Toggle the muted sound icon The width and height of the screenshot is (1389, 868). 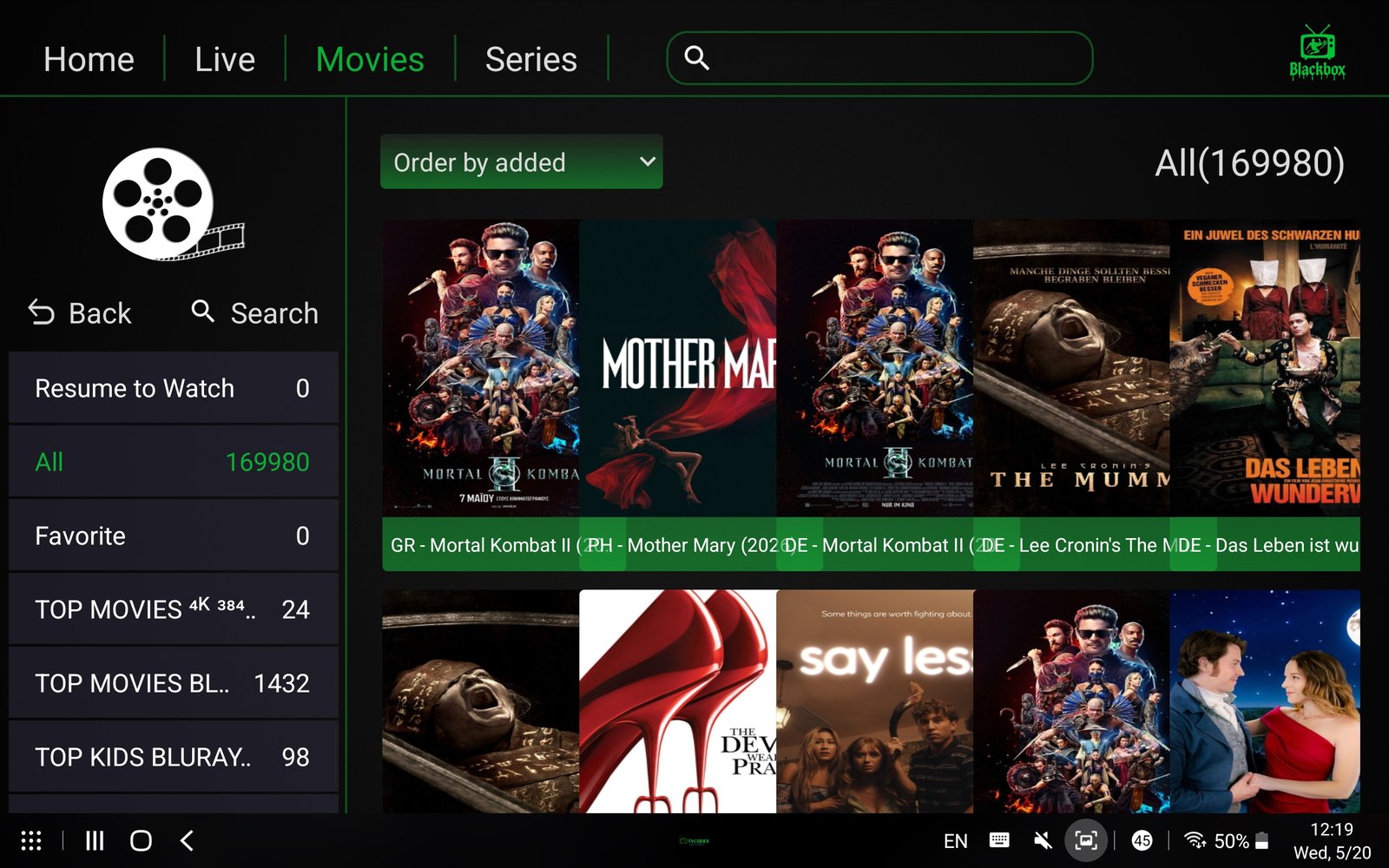1043,840
